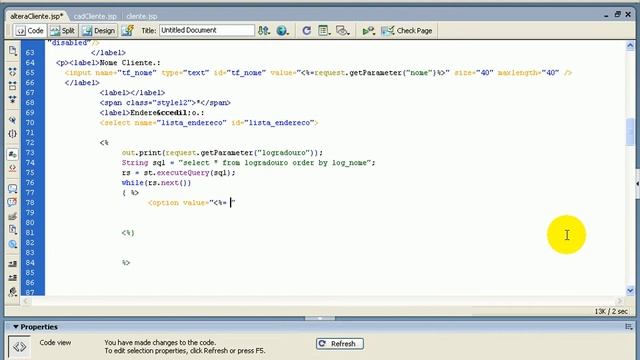Screen dimensions: 640x360
Task: Click the Refresh Design View toolbar icon
Action: tap(307, 31)
